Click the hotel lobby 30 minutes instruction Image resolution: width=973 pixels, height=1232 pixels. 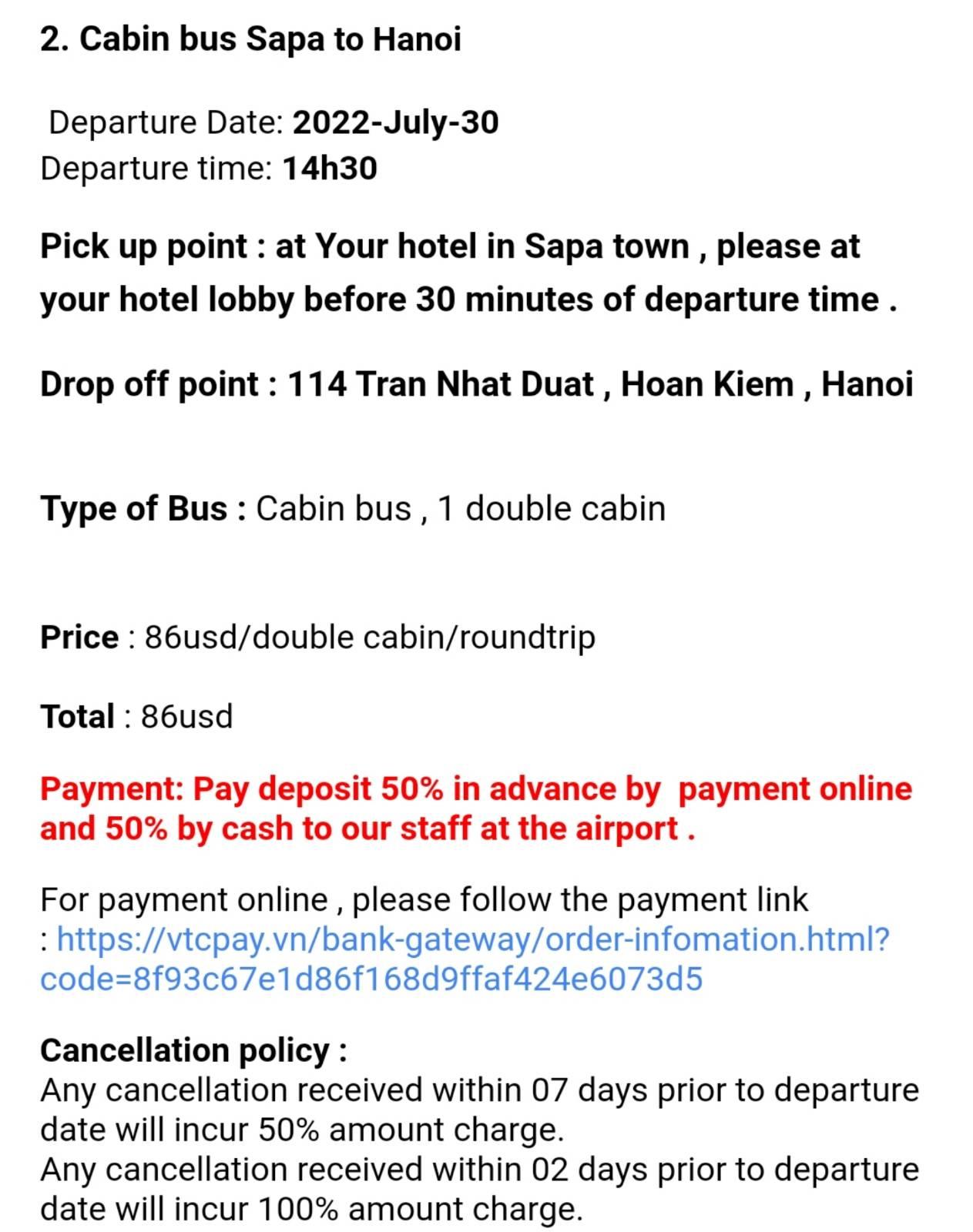[x=468, y=300]
